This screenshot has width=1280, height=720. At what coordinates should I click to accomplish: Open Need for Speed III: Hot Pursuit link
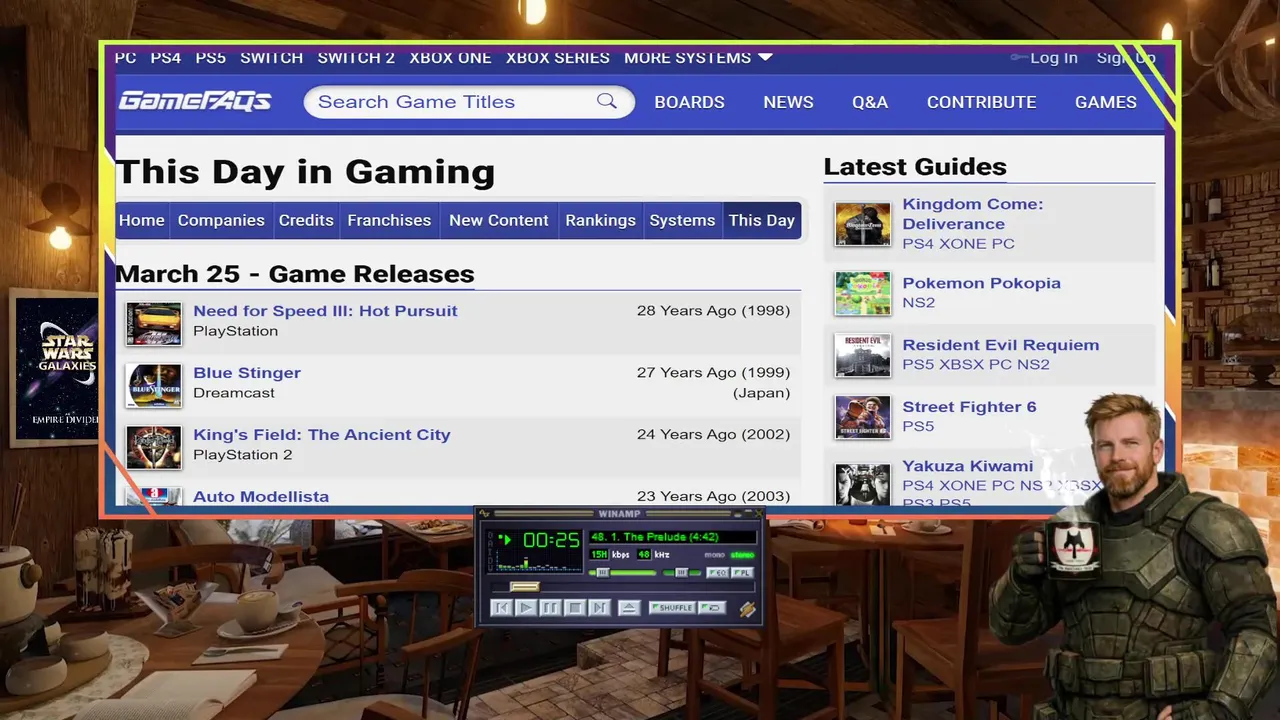pyautogui.click(x=325, y=311)
